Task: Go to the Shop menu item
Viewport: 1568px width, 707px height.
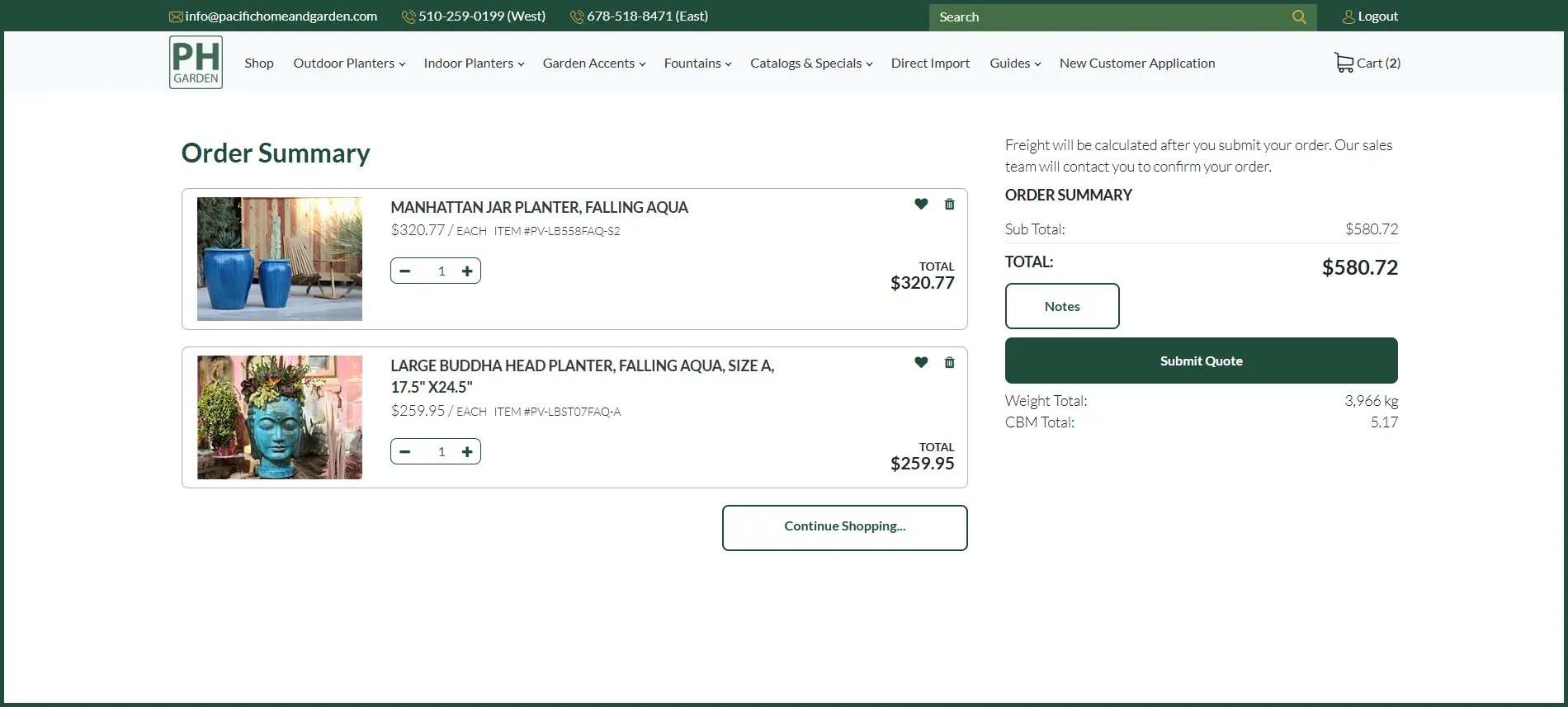Action: (x=258, y=64)
